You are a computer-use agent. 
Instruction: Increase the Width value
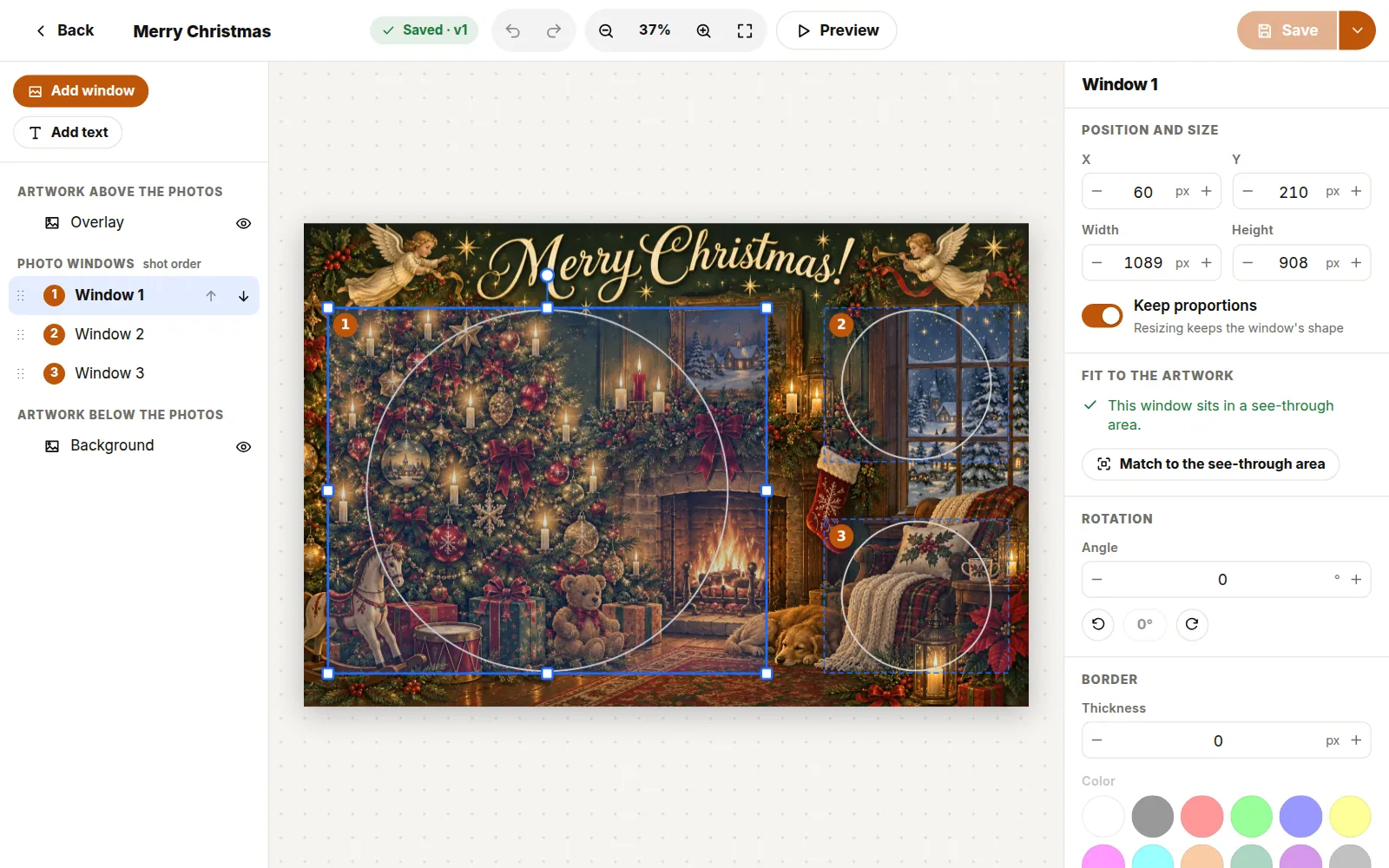[1206, 263]
